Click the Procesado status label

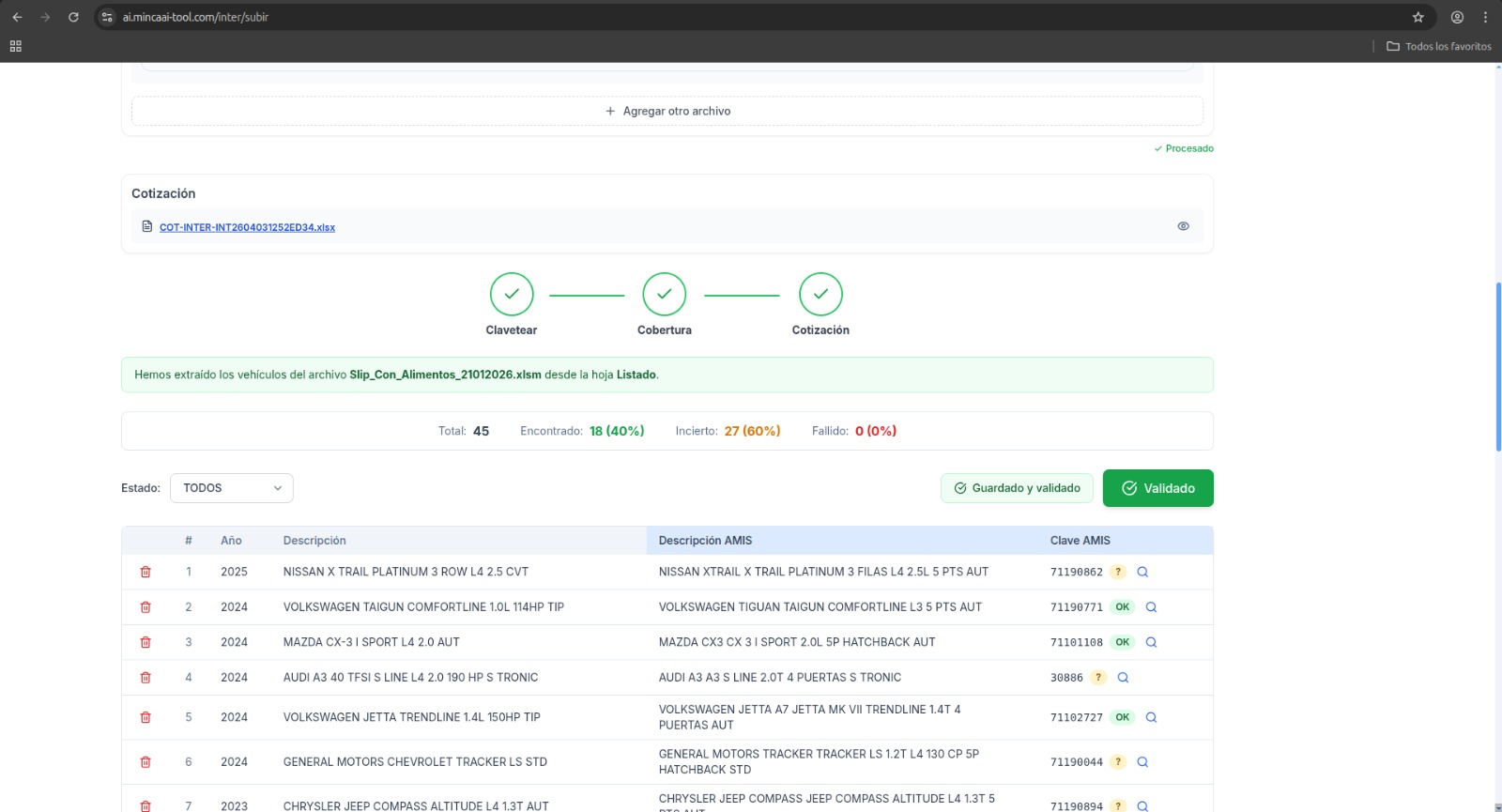click(1184, 148)
